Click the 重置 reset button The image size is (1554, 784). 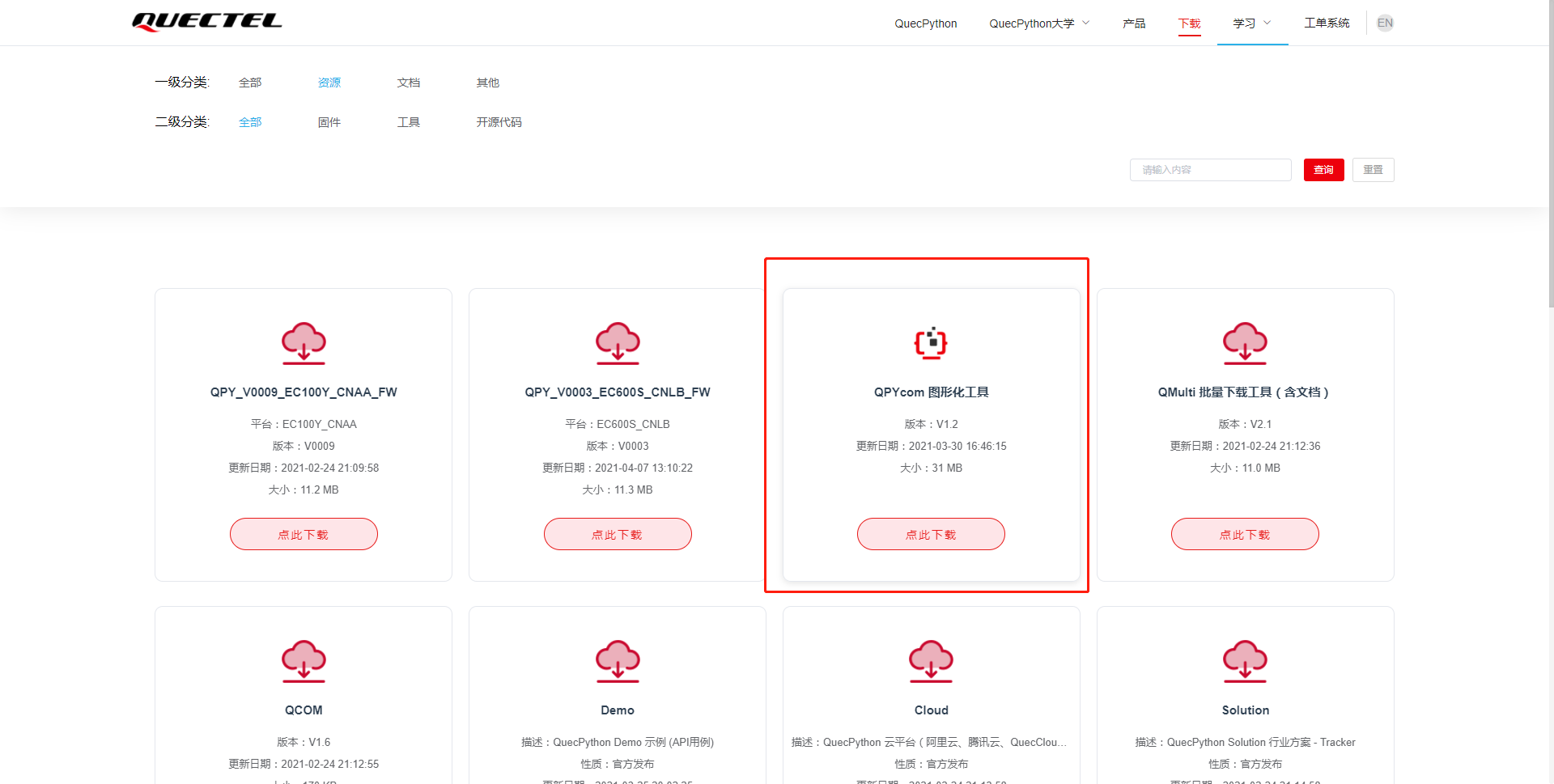tap(1373, 170)
